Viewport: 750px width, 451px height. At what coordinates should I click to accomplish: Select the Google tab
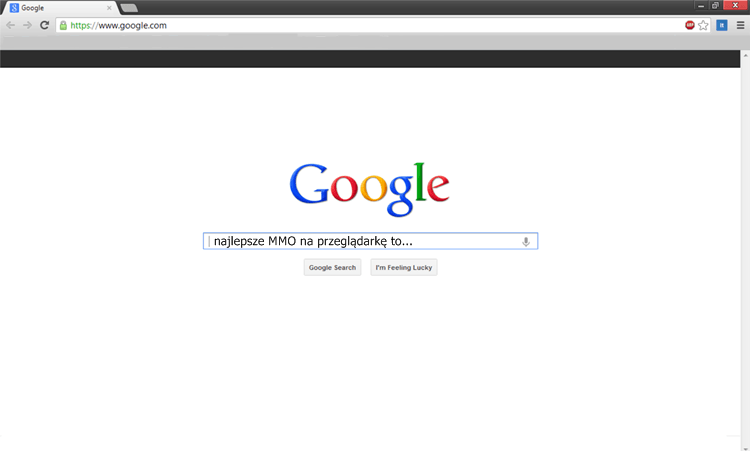pos(60,8)
